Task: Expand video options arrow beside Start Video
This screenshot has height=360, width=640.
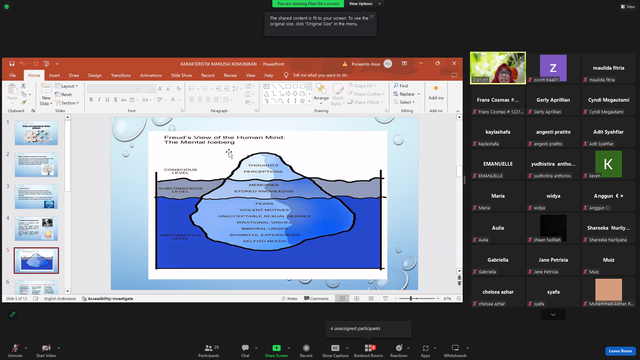Action: [x=58, y=348]
